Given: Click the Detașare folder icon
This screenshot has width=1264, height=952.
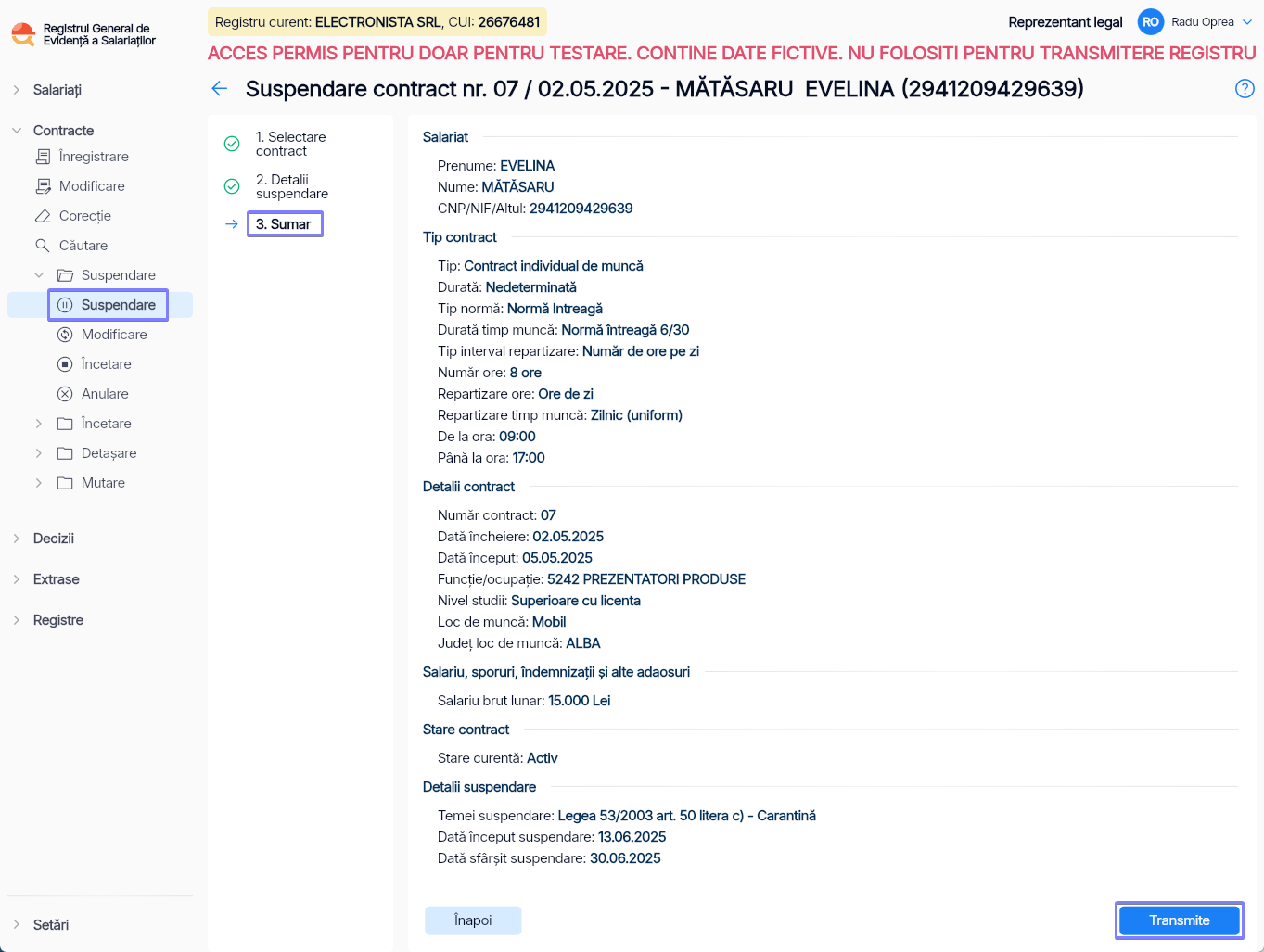Looking at the screenshot, I should point(65,453).
